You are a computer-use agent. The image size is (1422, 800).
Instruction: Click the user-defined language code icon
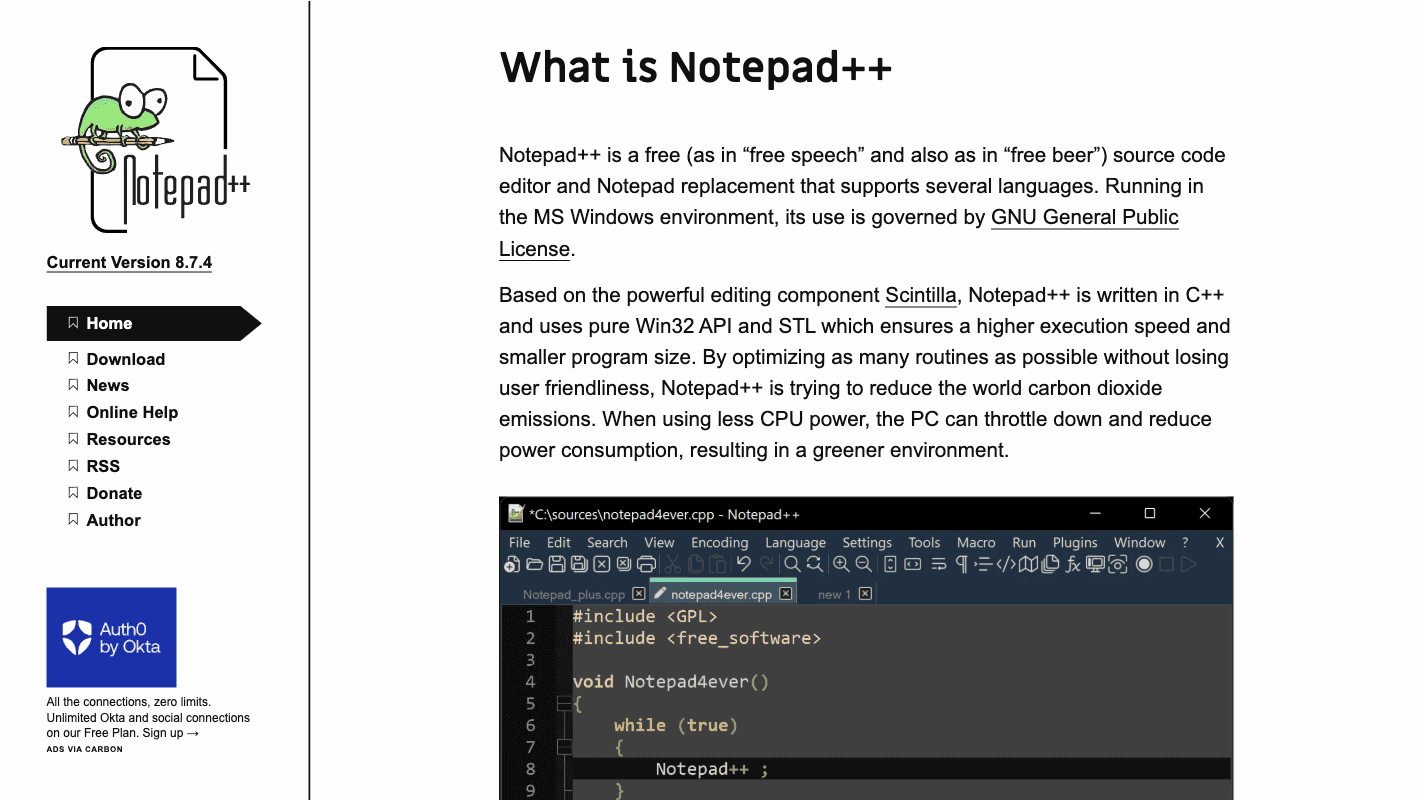click(x=1006, y=564)
